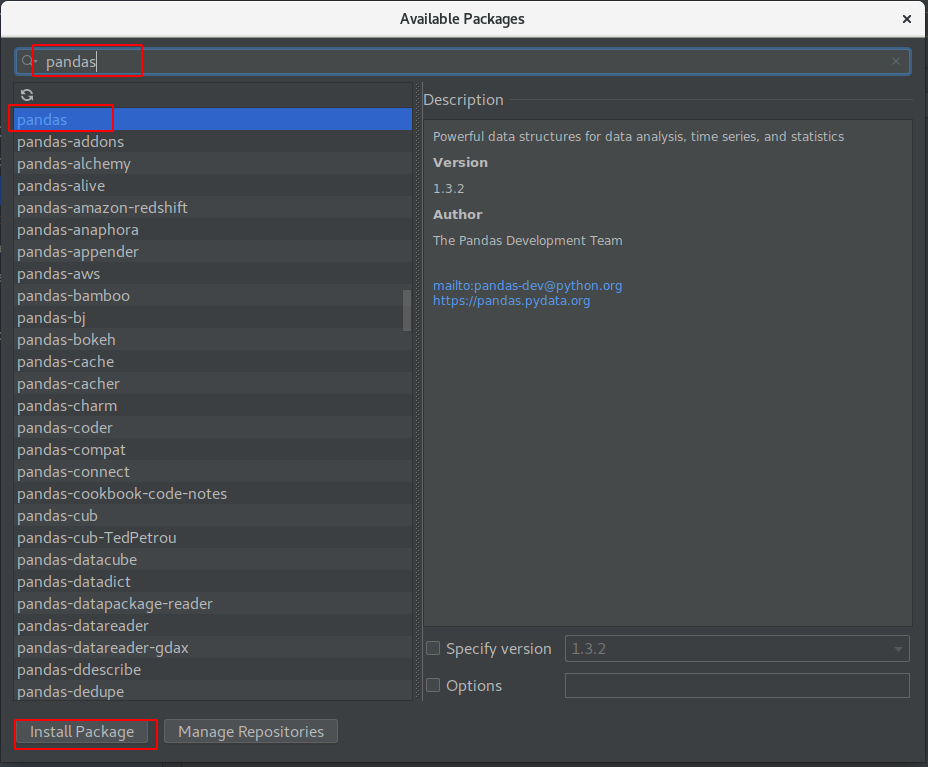Open the https://pandas.pydata.org link
Screen dimensions: 928x767
511,301
